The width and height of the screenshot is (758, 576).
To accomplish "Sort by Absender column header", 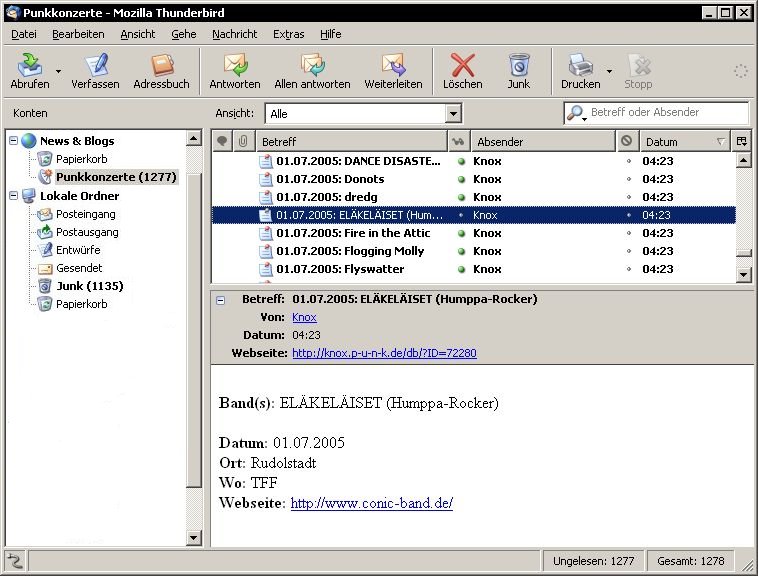I will coord(543,142).
